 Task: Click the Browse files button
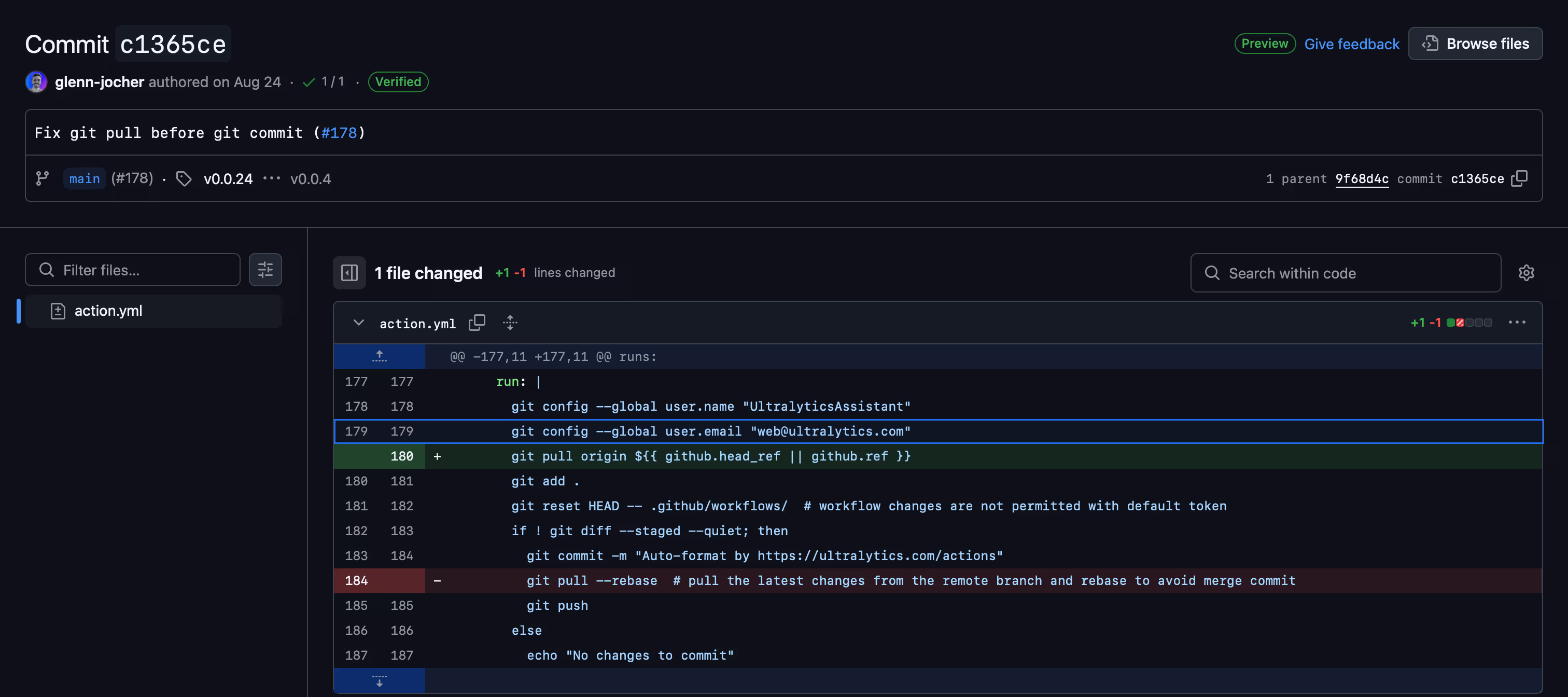1476,44
